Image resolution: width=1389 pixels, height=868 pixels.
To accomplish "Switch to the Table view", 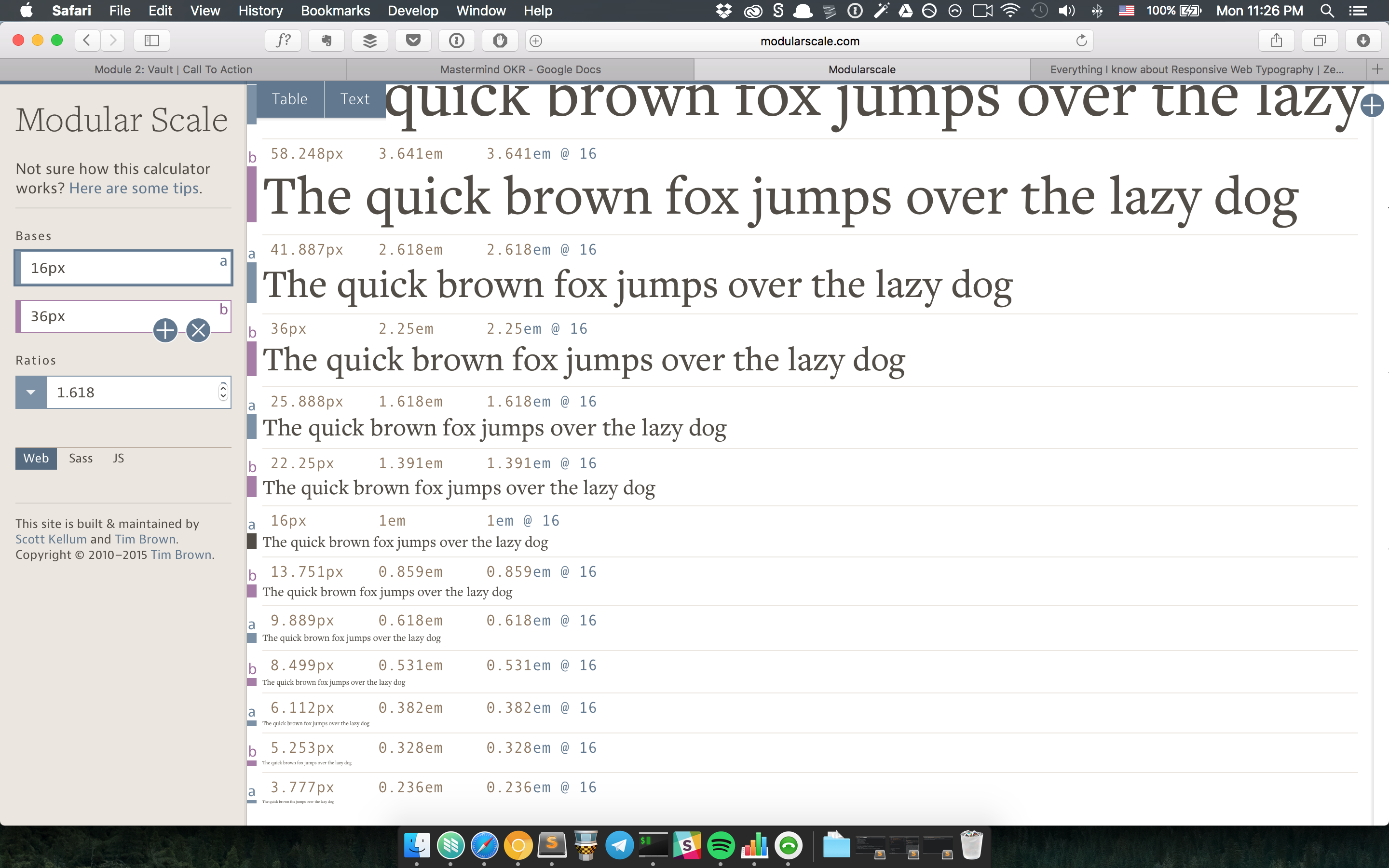I will (290, 99).
